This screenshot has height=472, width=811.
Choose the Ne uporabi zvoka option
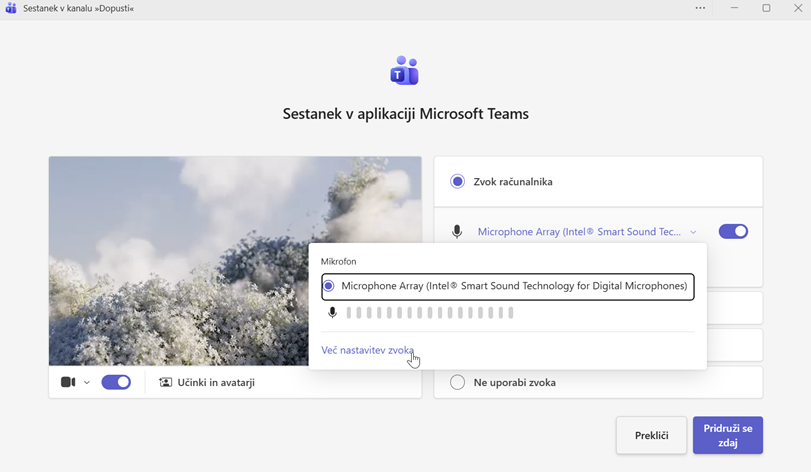click(x=458, y=382)
